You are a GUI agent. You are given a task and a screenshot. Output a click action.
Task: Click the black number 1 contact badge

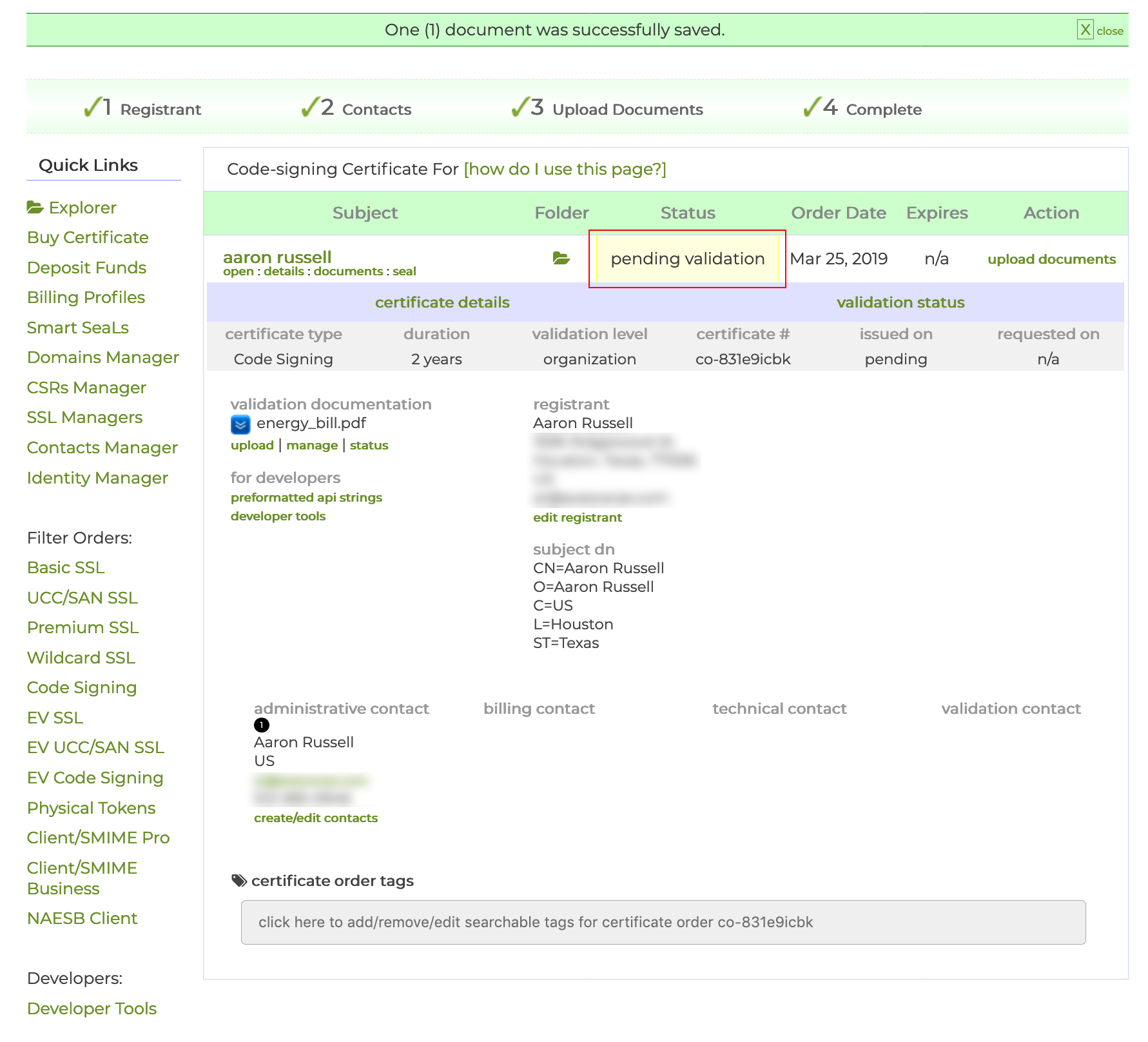tap(262, 725)
